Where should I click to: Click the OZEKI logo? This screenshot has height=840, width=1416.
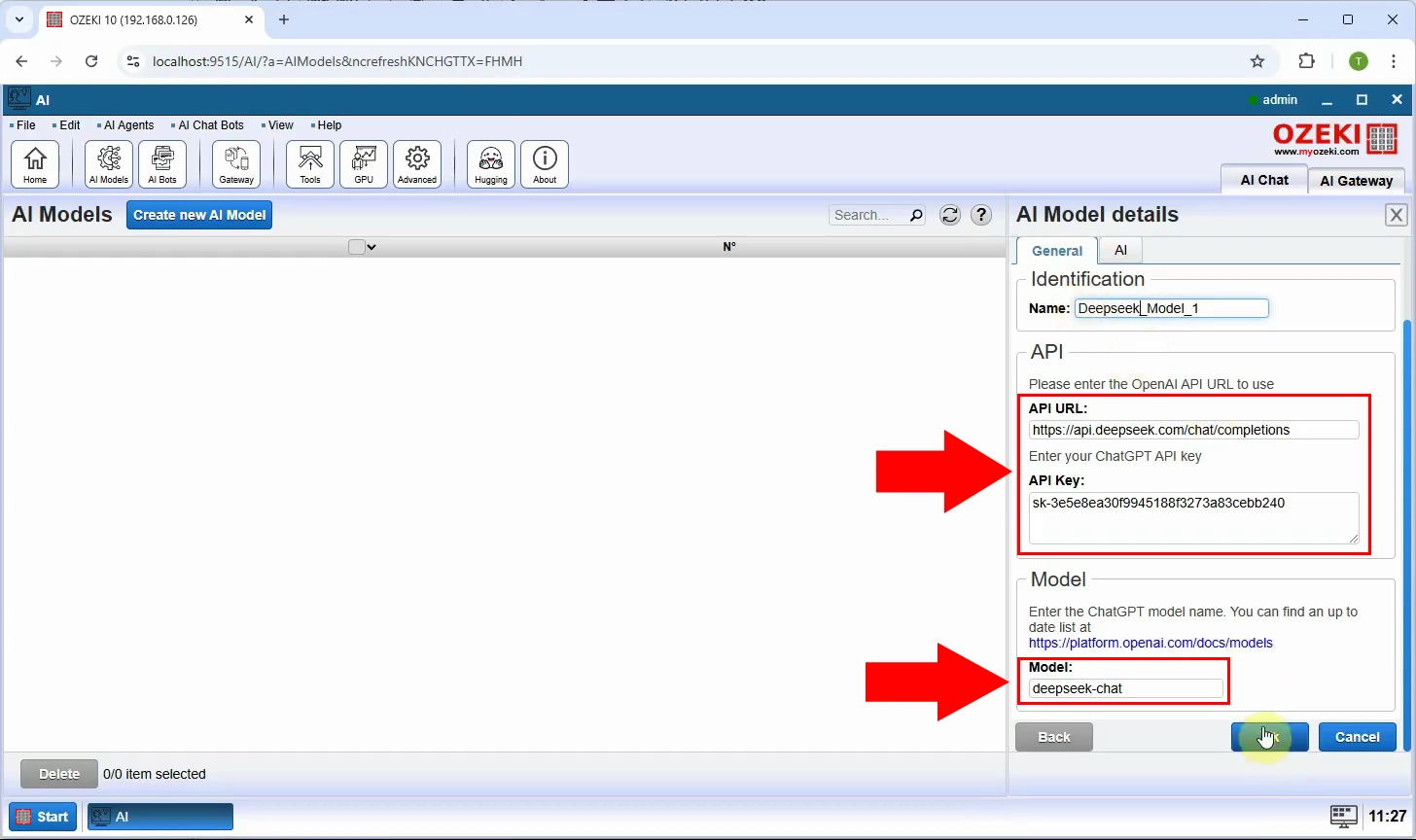[x=1335, y=138]
